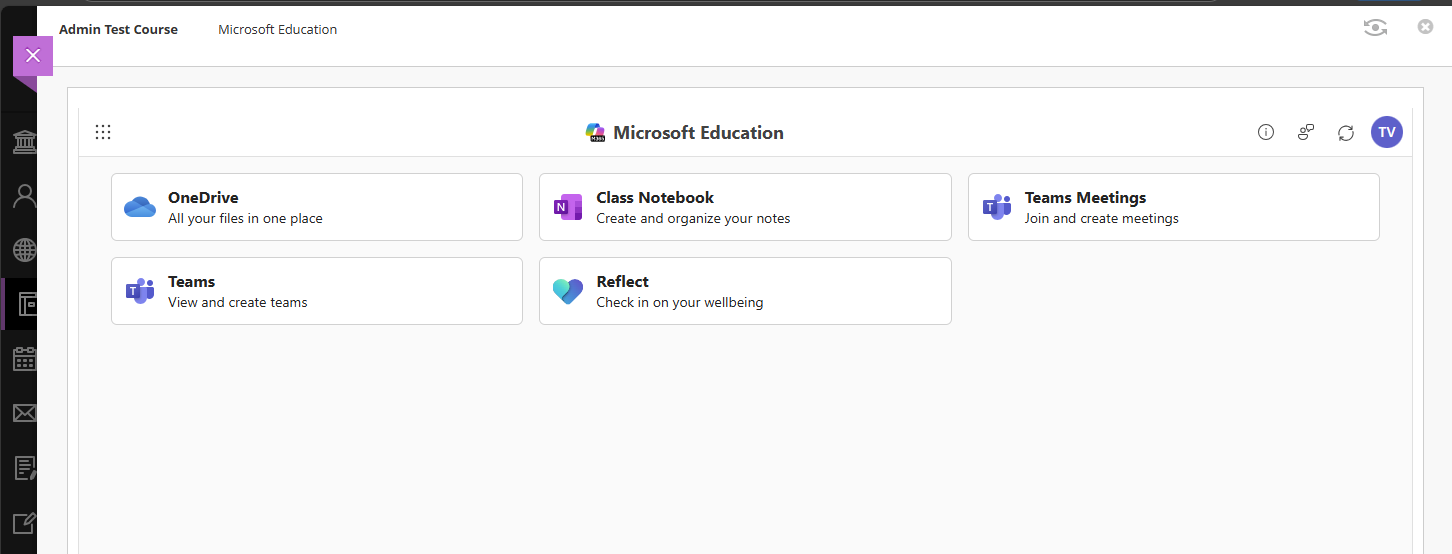Open the app launcher grid icon

click(x=103, y=132)
